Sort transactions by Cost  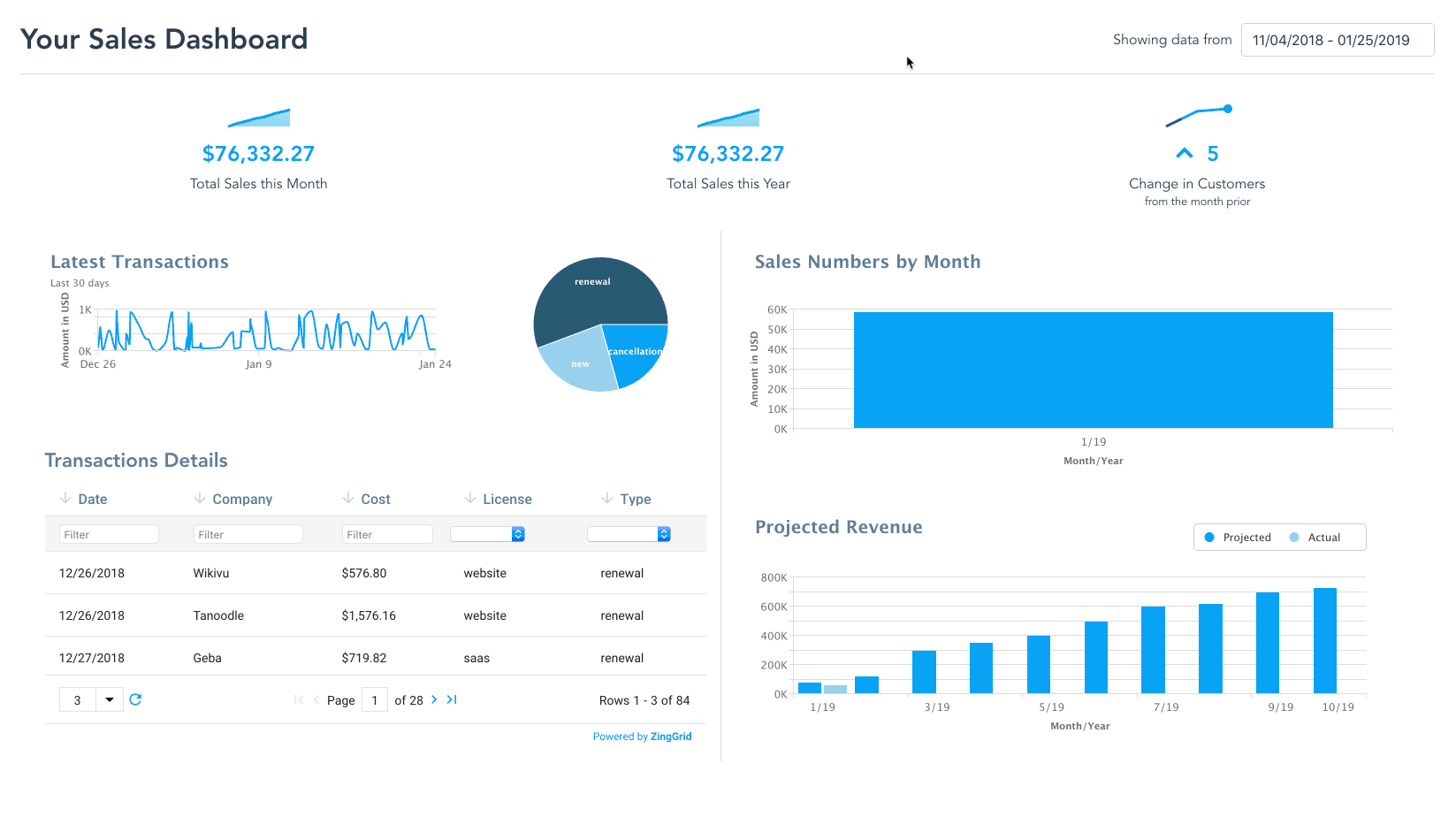pyautogui.click(x=347, y=498)
